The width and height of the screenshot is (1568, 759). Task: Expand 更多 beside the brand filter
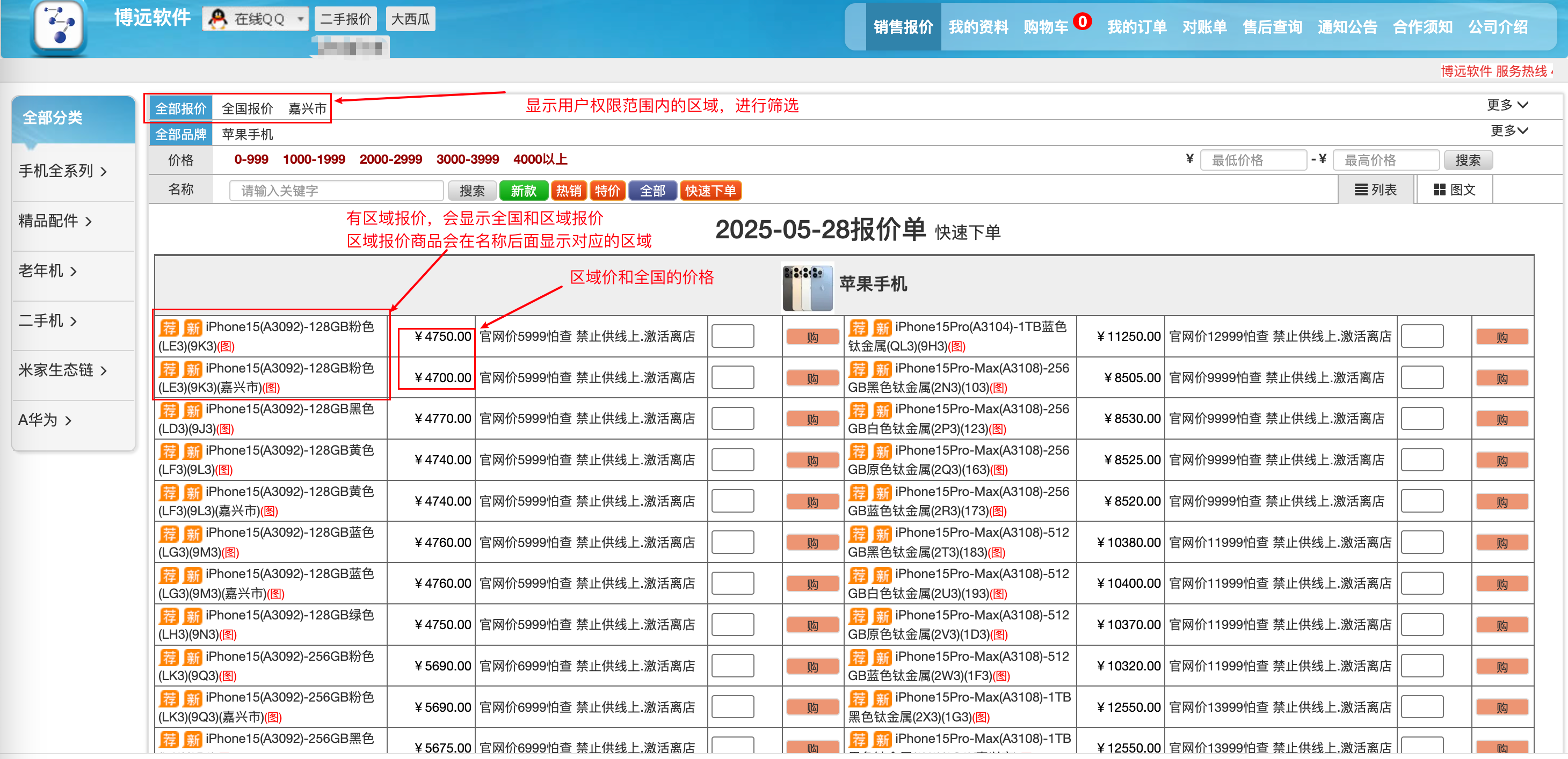[1508, 131]
